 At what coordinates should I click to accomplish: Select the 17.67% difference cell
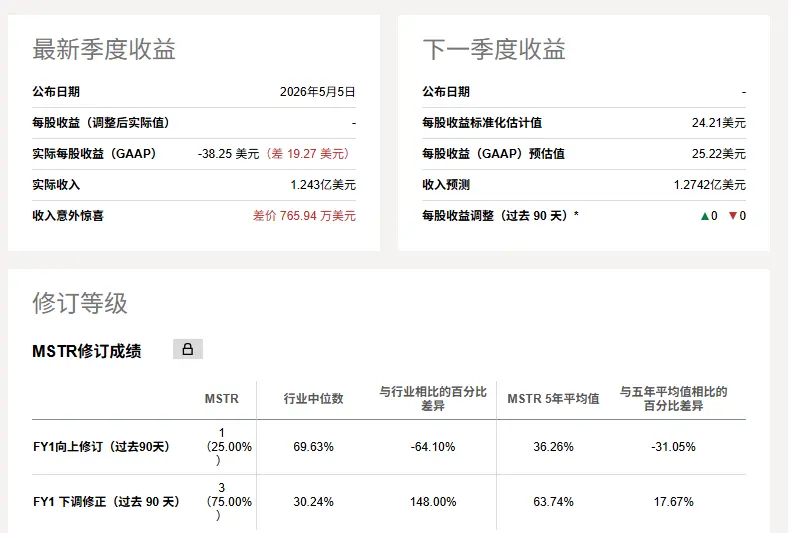point(673,502)
